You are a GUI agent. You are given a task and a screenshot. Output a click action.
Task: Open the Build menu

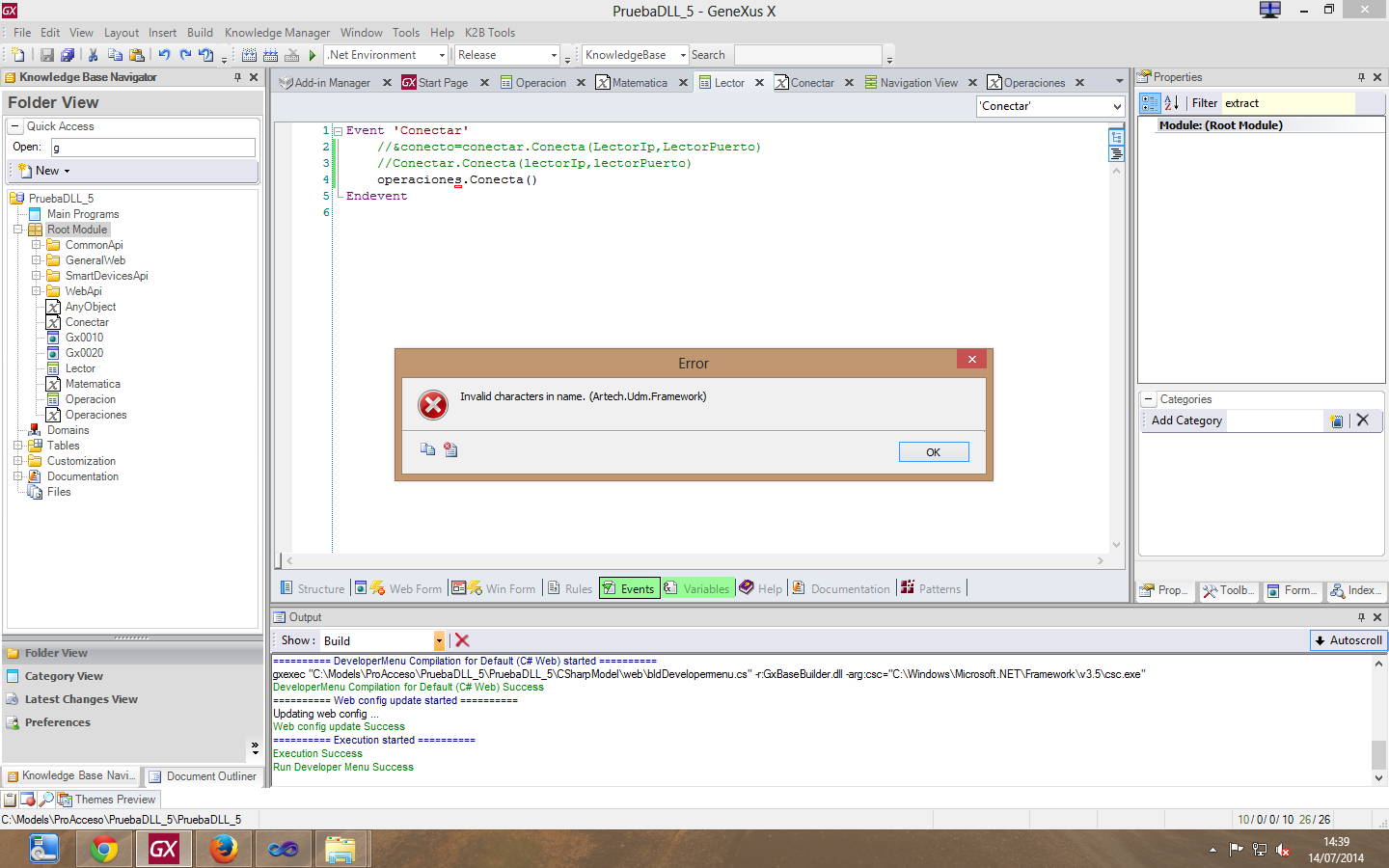[200, 32]
